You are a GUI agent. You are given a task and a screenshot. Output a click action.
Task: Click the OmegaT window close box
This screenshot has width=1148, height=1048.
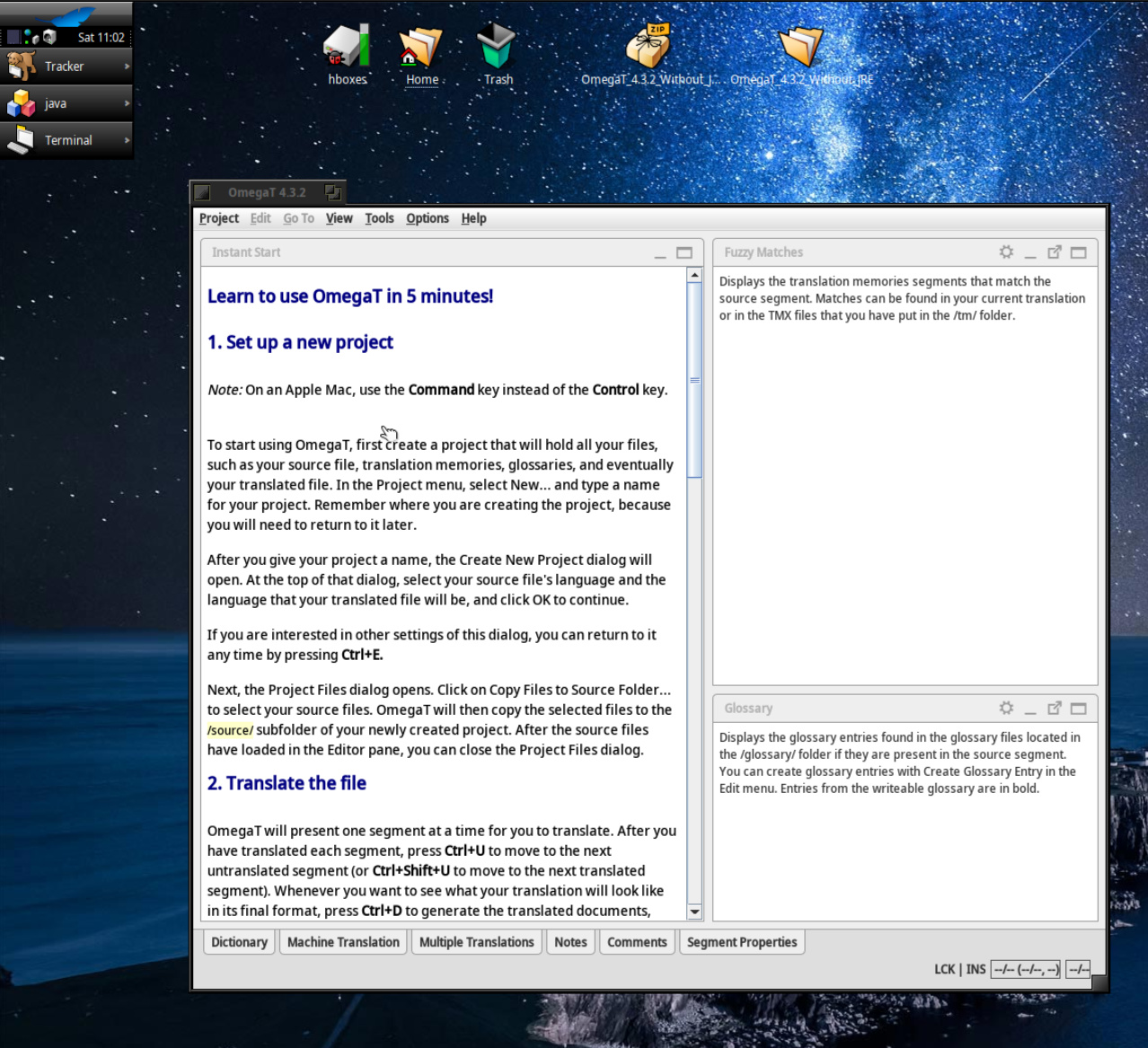pos(203,192)
